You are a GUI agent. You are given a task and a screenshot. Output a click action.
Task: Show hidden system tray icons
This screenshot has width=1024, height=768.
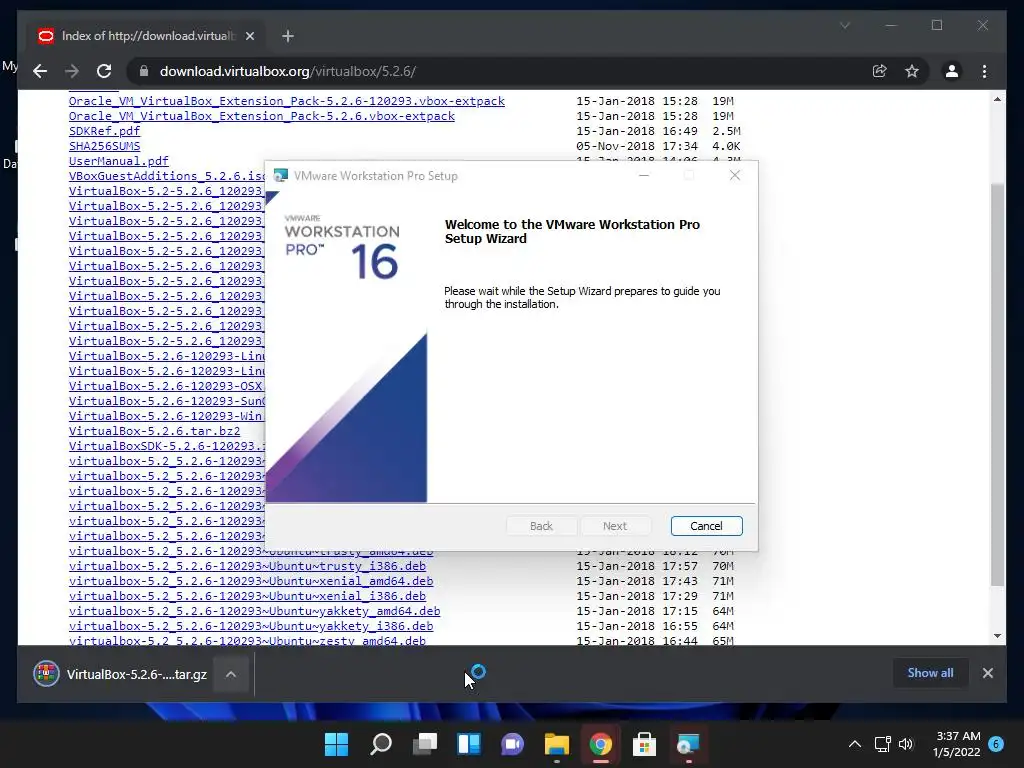coord(854,744)
